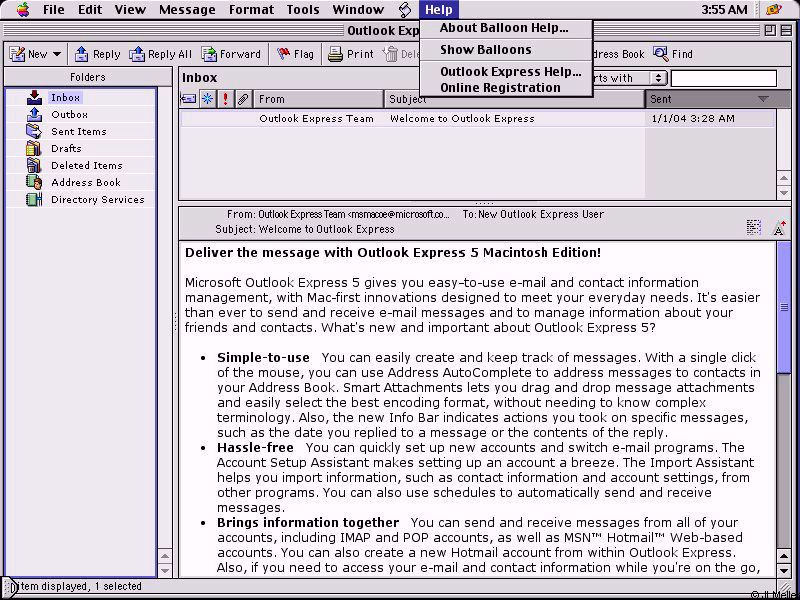Sort by priority exclamation column icon

226,99
